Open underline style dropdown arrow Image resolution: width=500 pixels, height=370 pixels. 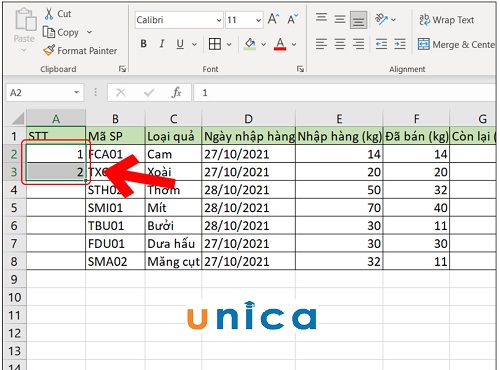[194, 44]
